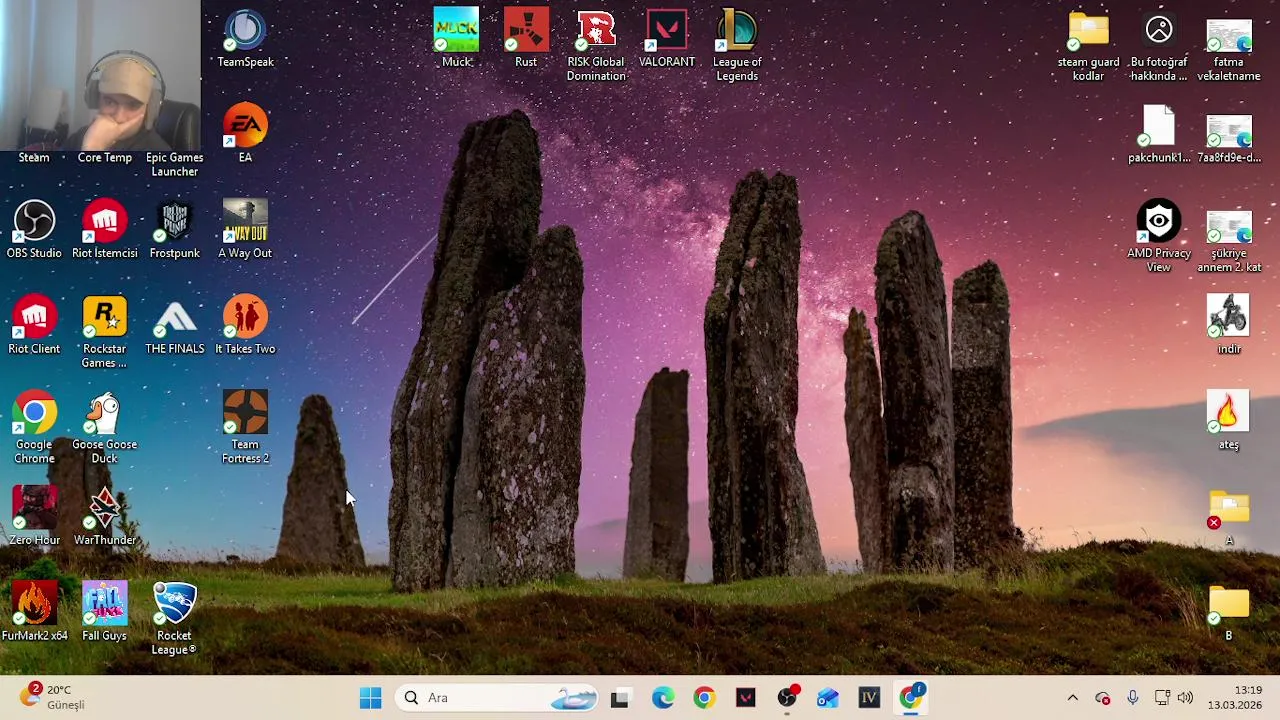Open network settings tray icon
This screenshot has width=1280, height=720.
[1161, 698]
